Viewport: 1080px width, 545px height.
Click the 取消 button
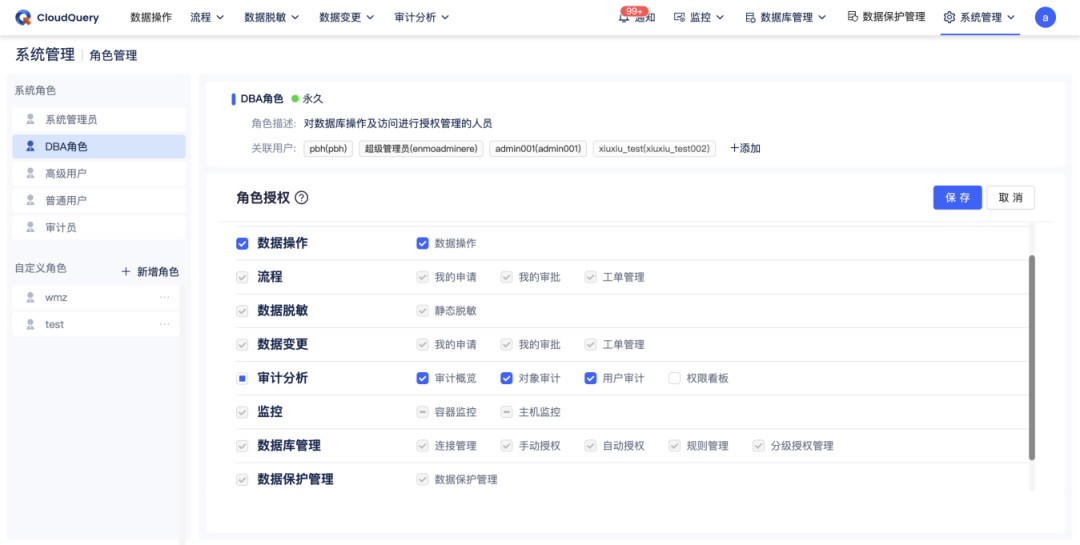click(x=1010, y=198)
